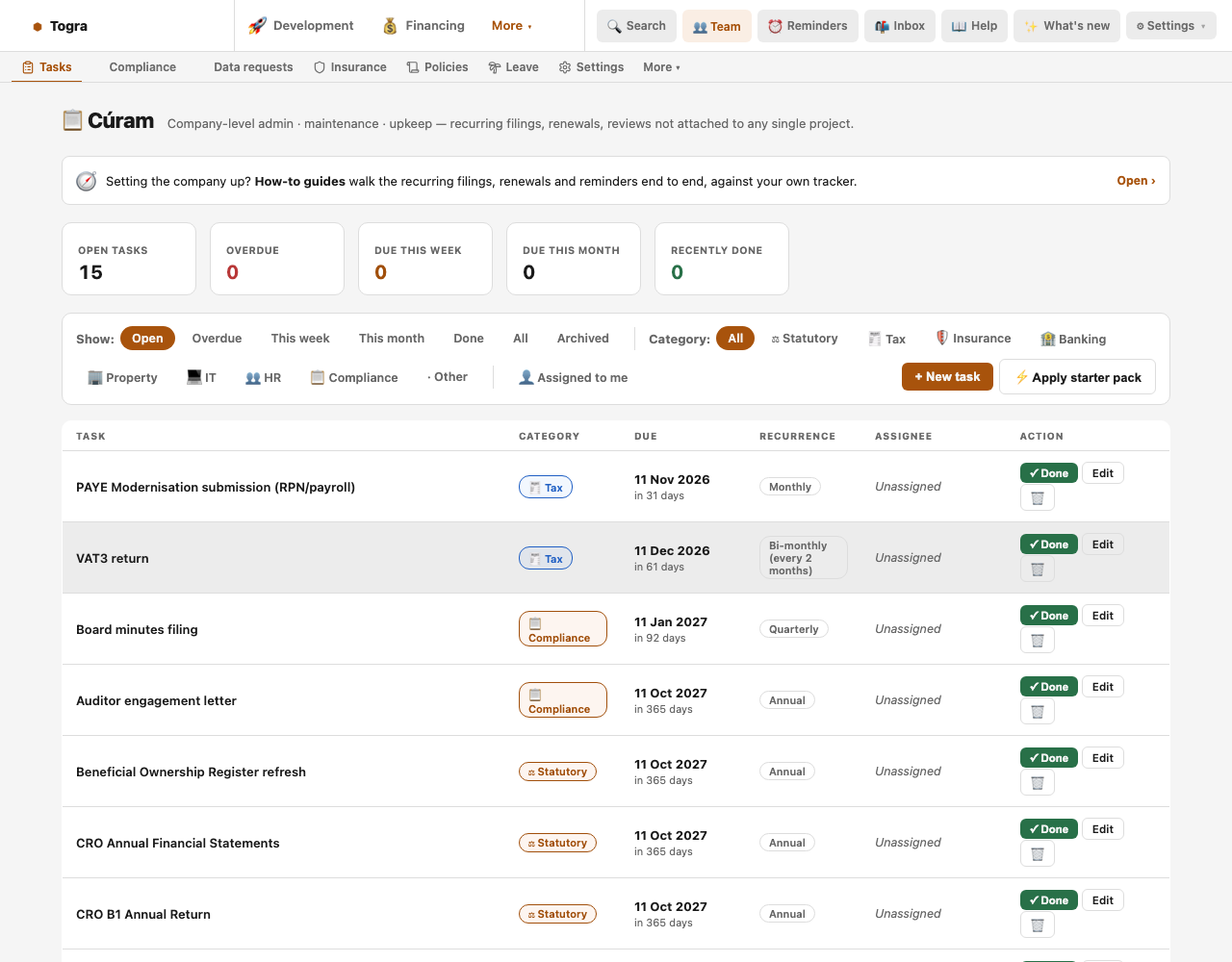Filter by Insurance category
Viewport: 1232px width, 962px height.
973,339
